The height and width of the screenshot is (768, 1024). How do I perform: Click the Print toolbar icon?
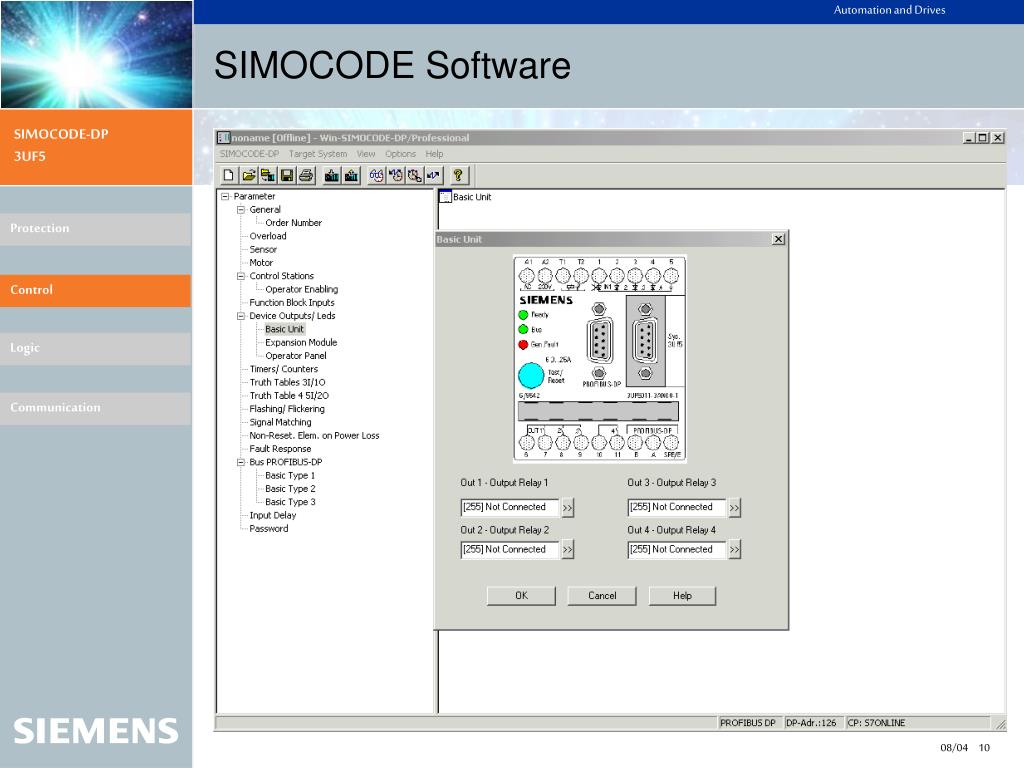click(x=306, y=175)
